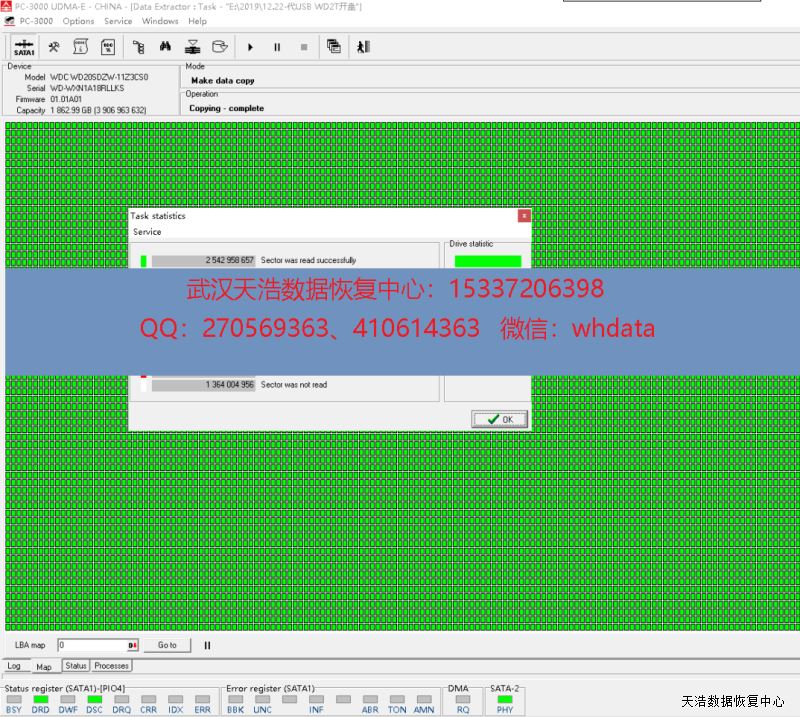Viewport: 800px width, 717px height.
Task: Switch to the Log tab
Action: click(14, 666)
